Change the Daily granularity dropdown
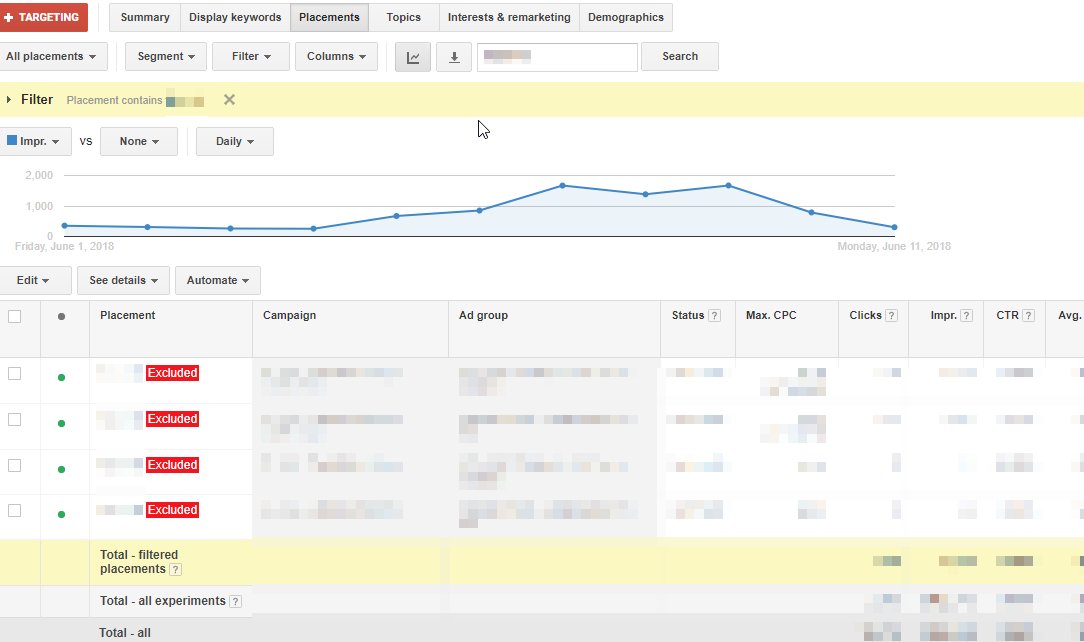Screen dimensions: 1084x642 [235, 141]
